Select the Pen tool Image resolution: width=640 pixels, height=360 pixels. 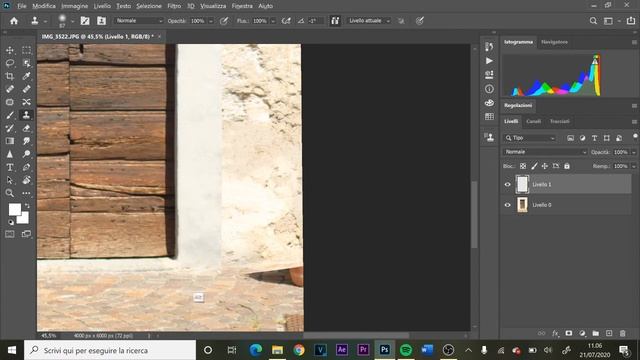click(27, 167)
